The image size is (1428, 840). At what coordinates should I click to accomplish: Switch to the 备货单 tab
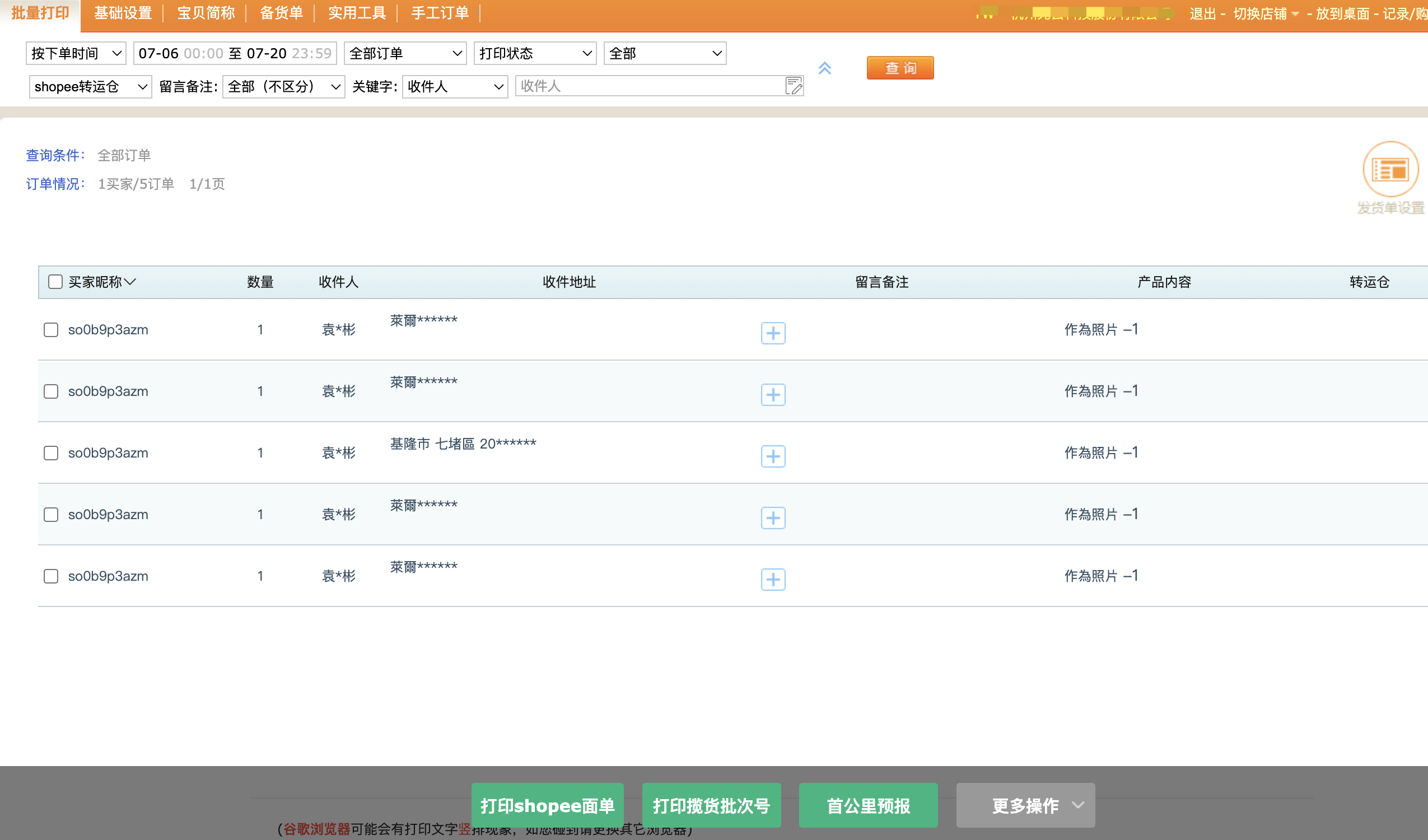coord(281,13)
